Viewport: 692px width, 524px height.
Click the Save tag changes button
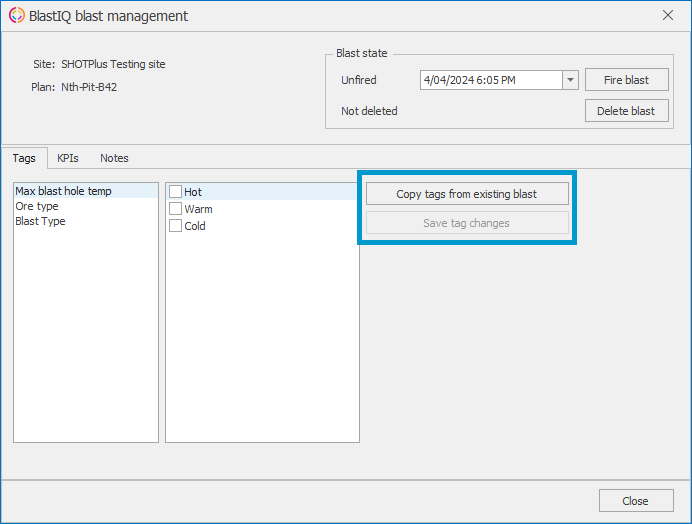[467, 223]
